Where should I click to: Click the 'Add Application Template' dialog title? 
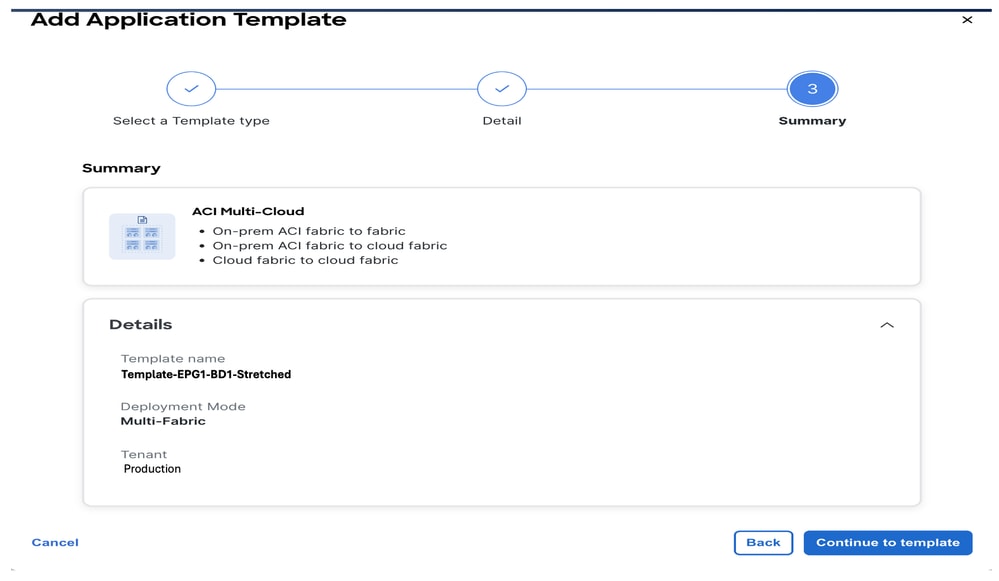[x=189, y=20]
